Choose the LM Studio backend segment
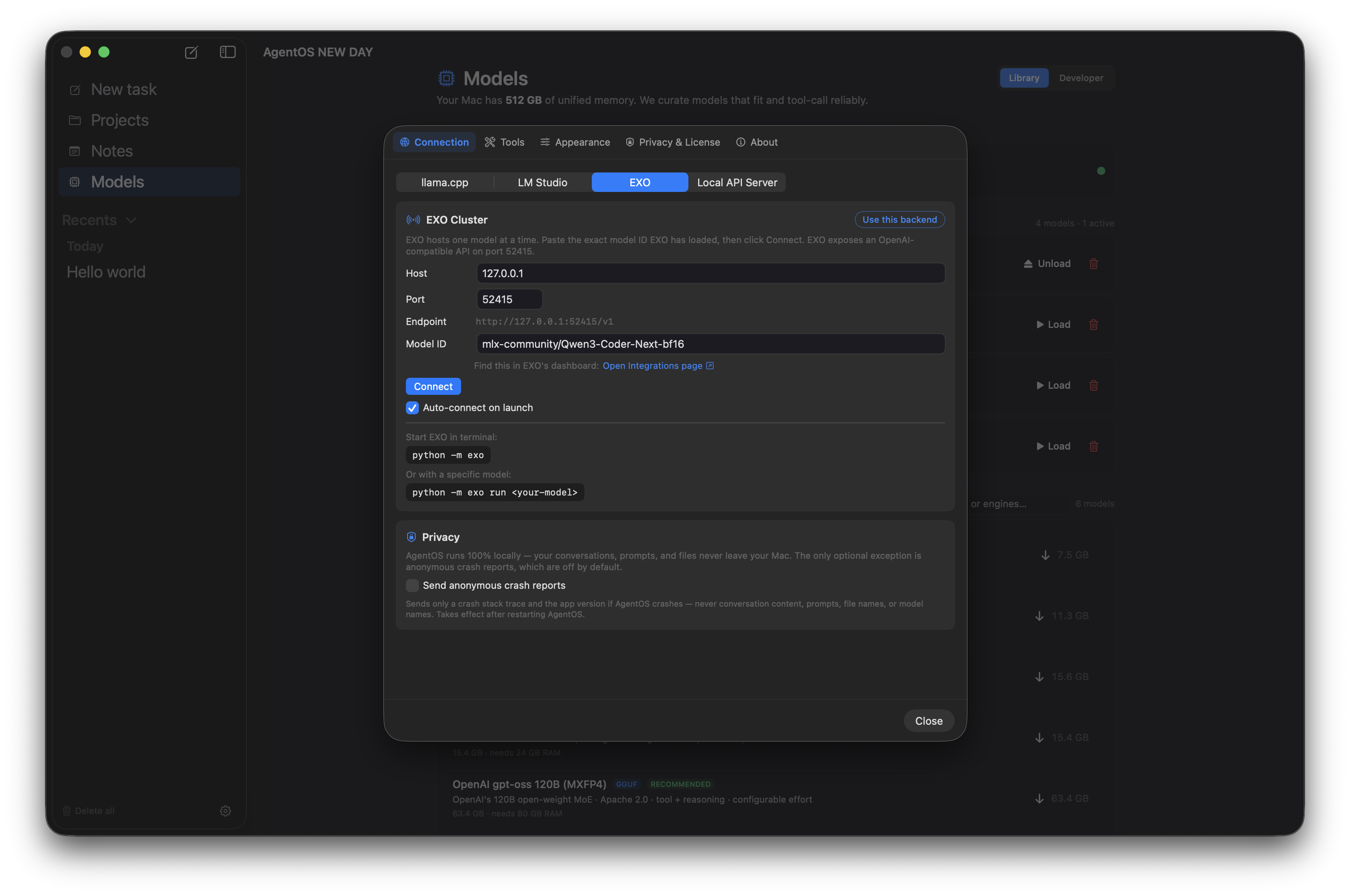Viewport: 1350px width, 896px height. [x=542, y=182]
